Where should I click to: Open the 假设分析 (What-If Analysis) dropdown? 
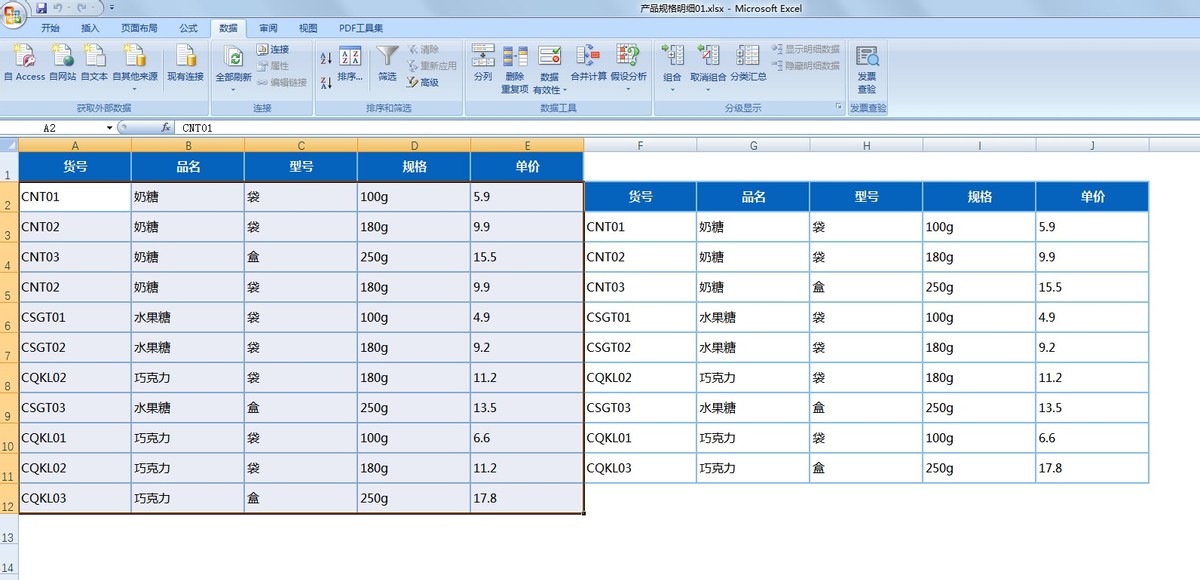click(x=628, y=88)
